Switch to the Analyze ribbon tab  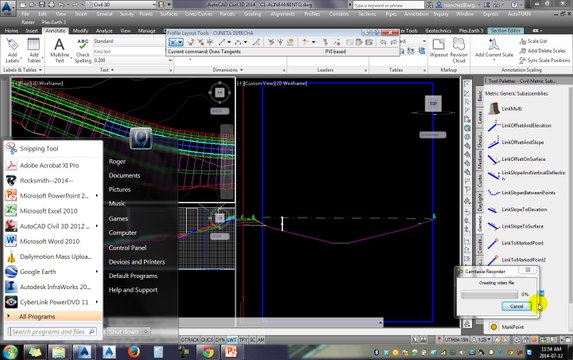click(x=104, y=31)
